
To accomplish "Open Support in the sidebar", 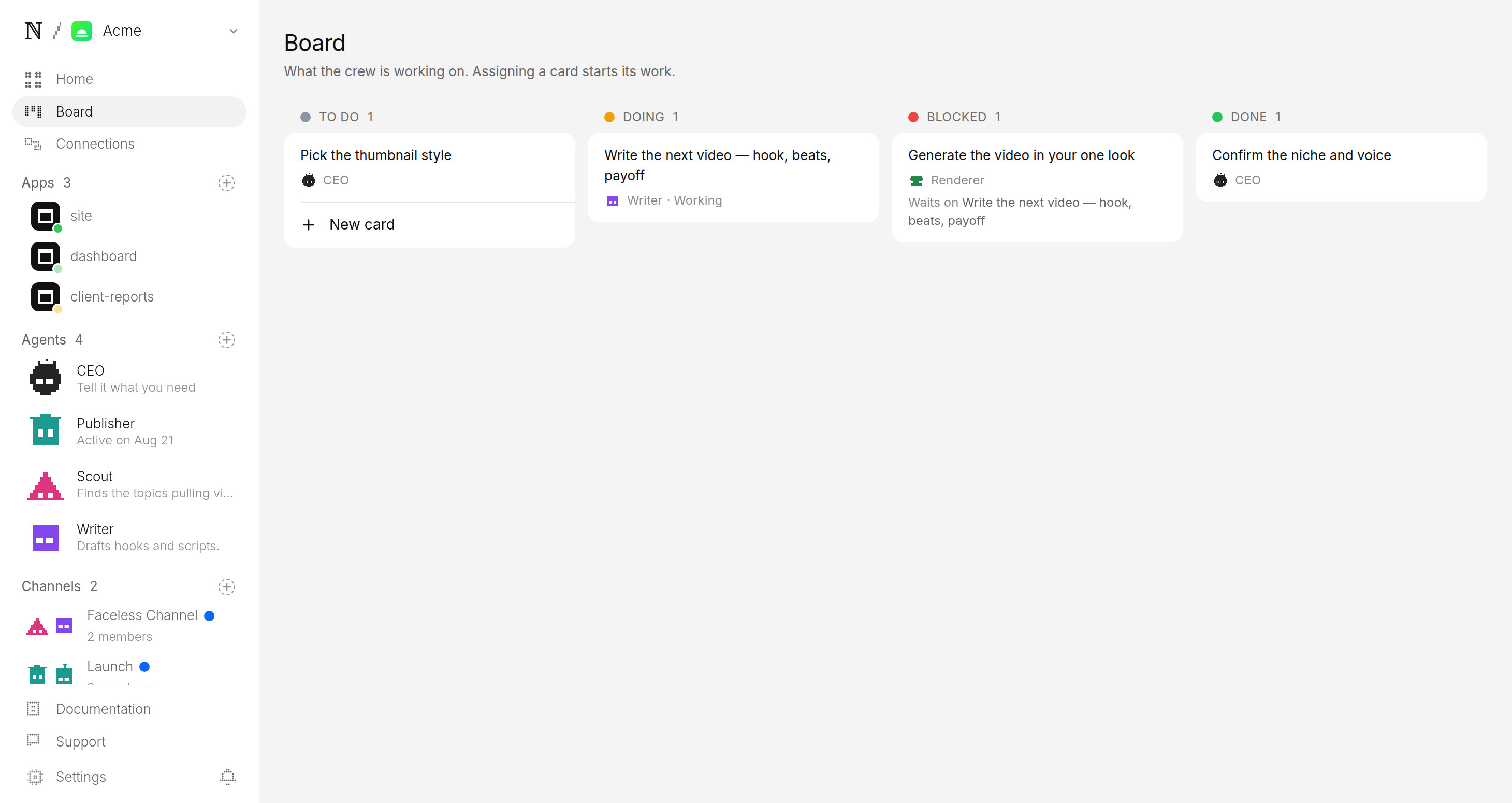I will point(129,741).
